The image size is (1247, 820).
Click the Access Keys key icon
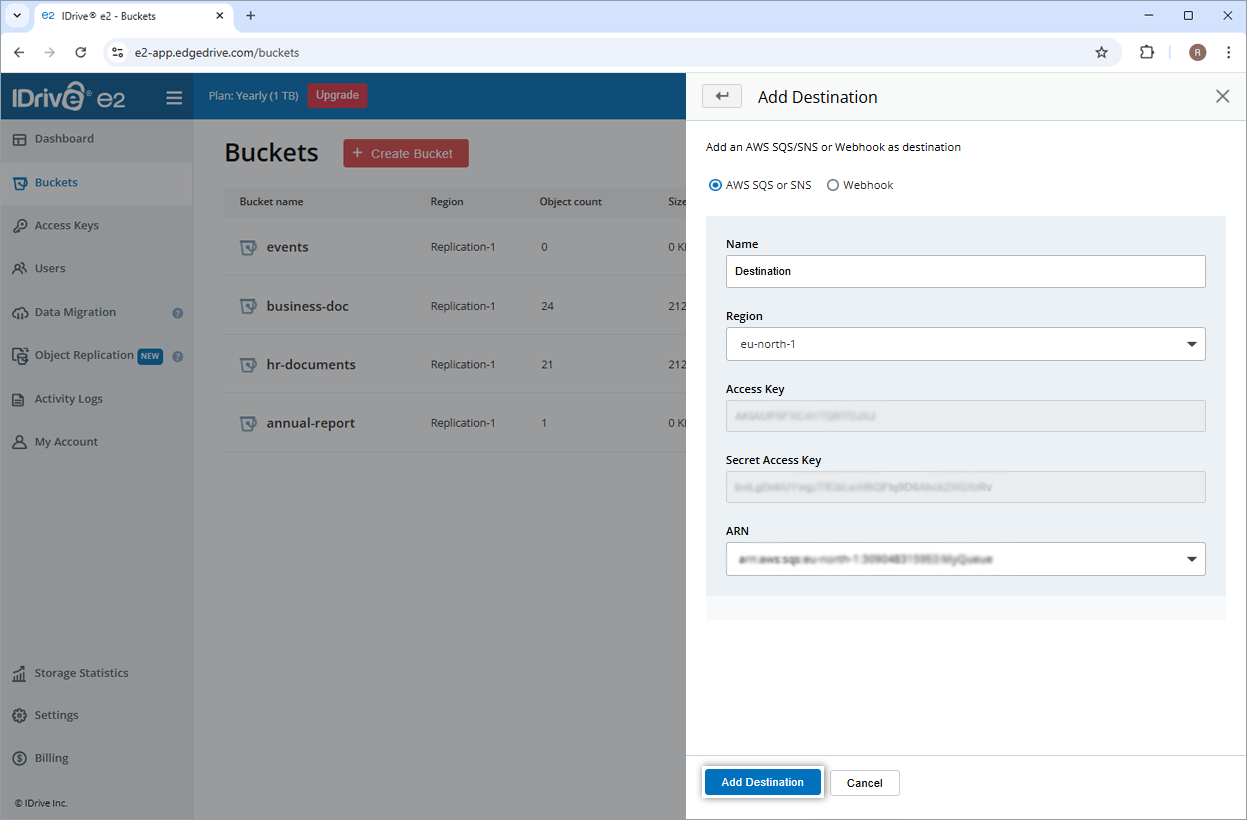pyautogui.click(x=19, y=226)
